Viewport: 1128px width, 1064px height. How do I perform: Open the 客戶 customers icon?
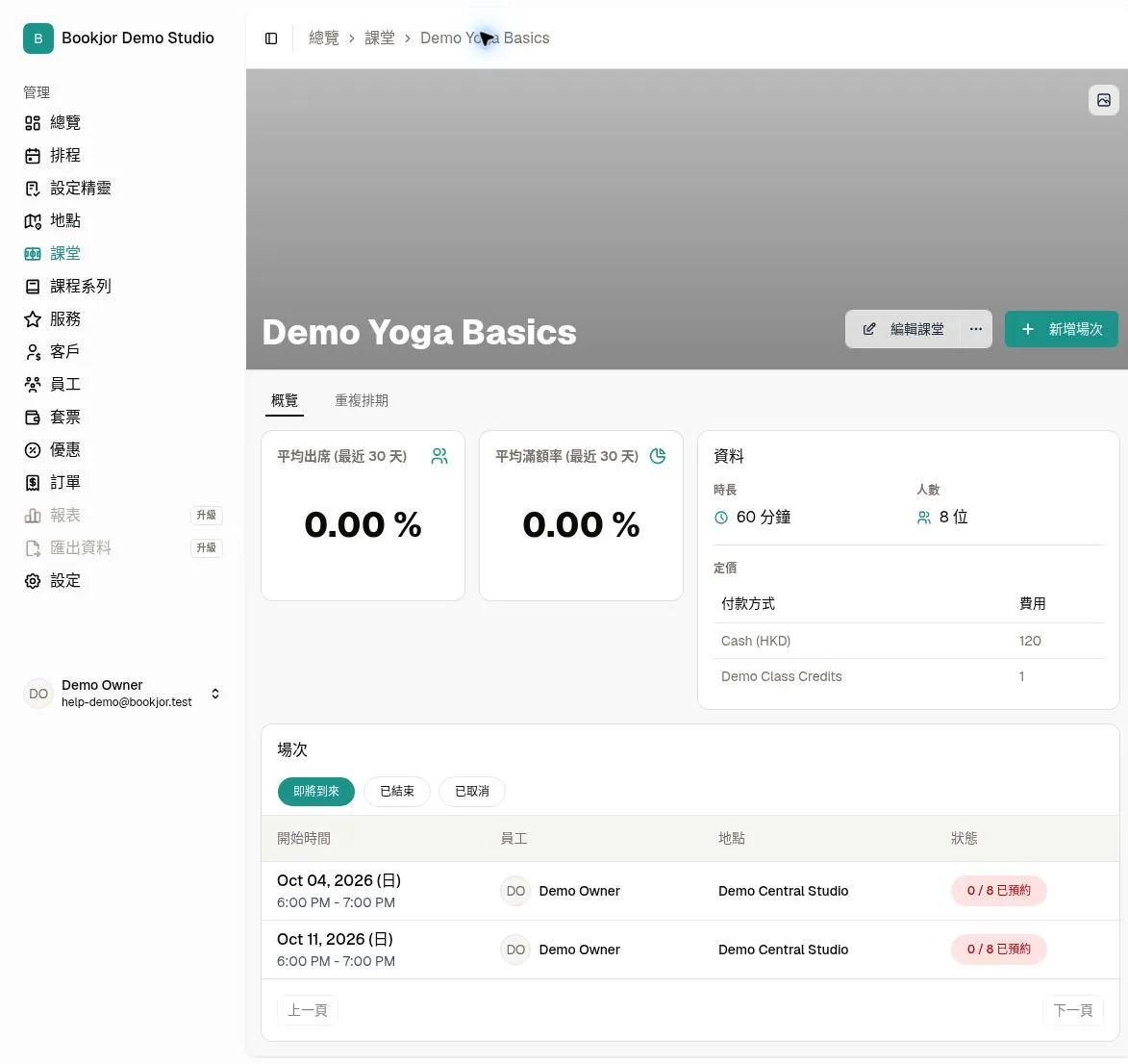[33, 352]
